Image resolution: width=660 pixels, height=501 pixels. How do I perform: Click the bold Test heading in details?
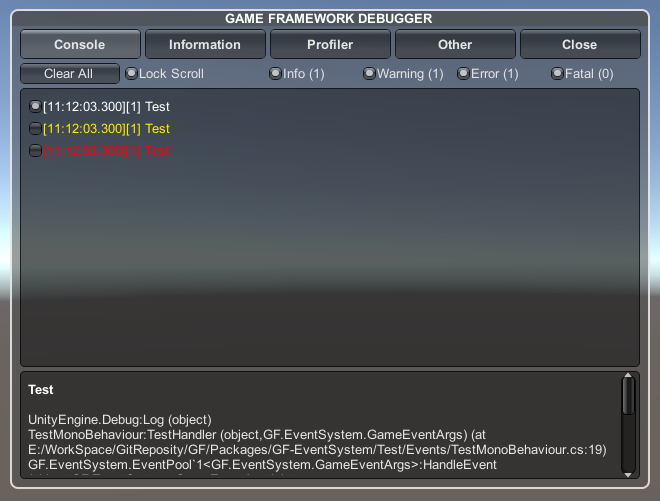pyautogui.click(x=41, y=390)
